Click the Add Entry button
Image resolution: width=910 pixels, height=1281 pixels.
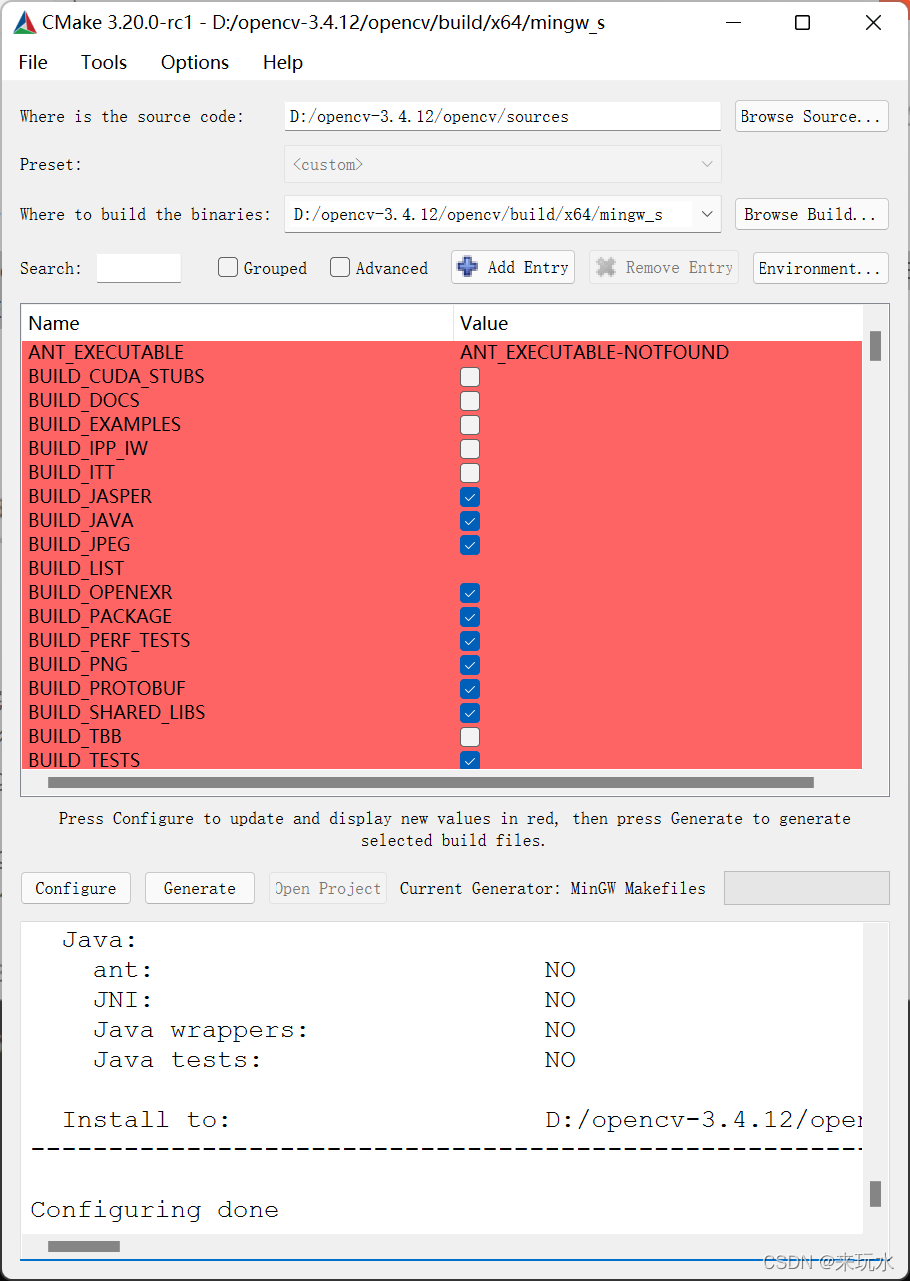tap(513, 267)
